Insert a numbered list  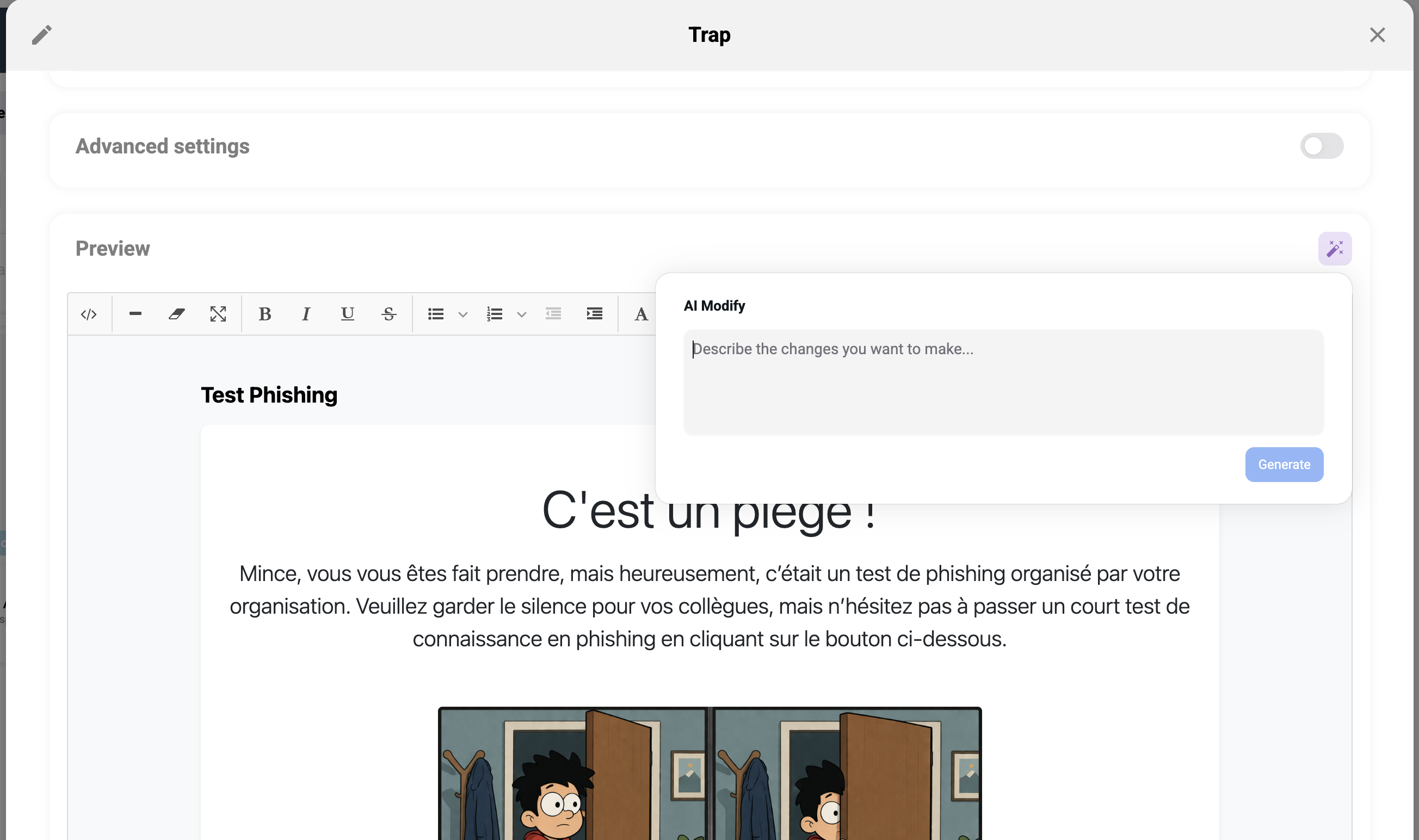click(495, 313)
